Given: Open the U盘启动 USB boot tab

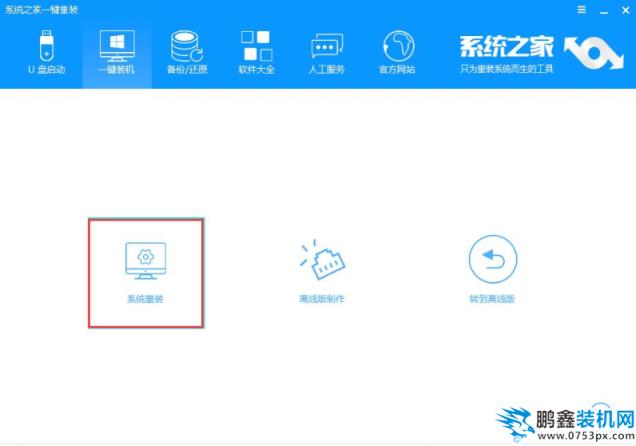Looking at the screenshot, I should pyautogui.click(x=47, y=52).
